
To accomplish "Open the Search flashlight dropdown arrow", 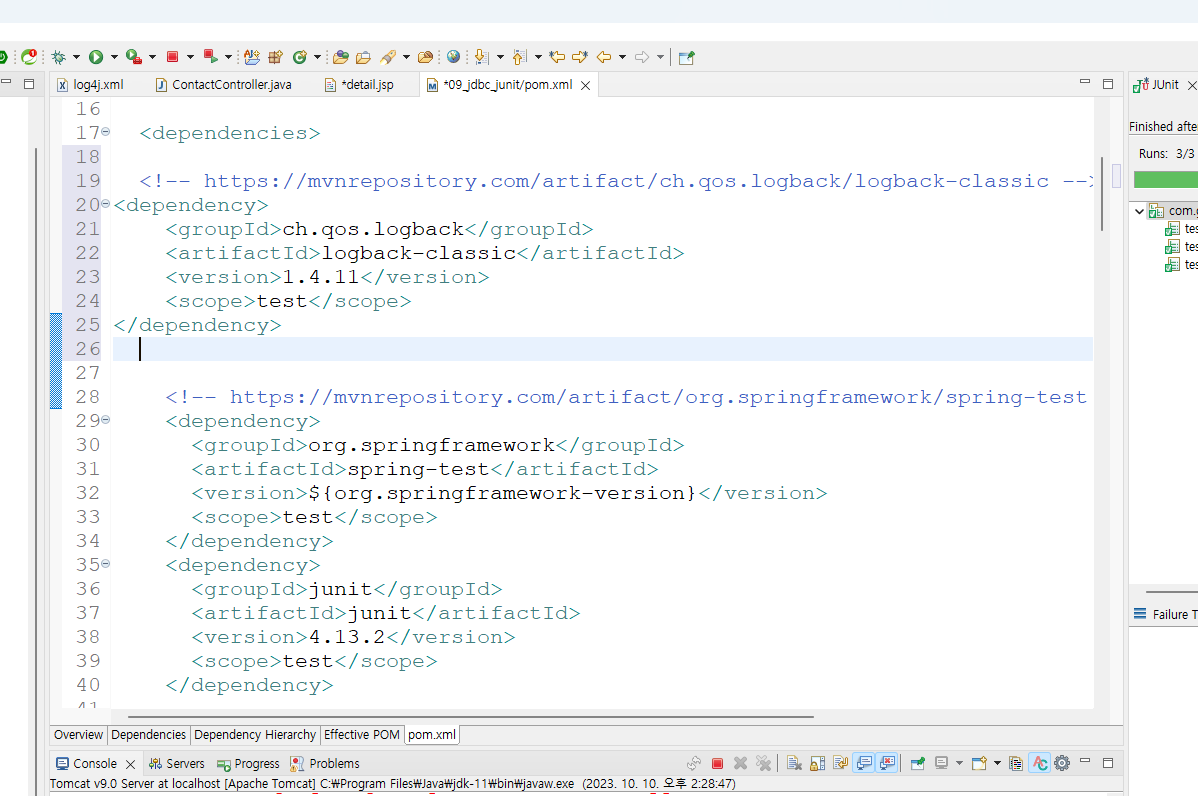I will point(406,57).
